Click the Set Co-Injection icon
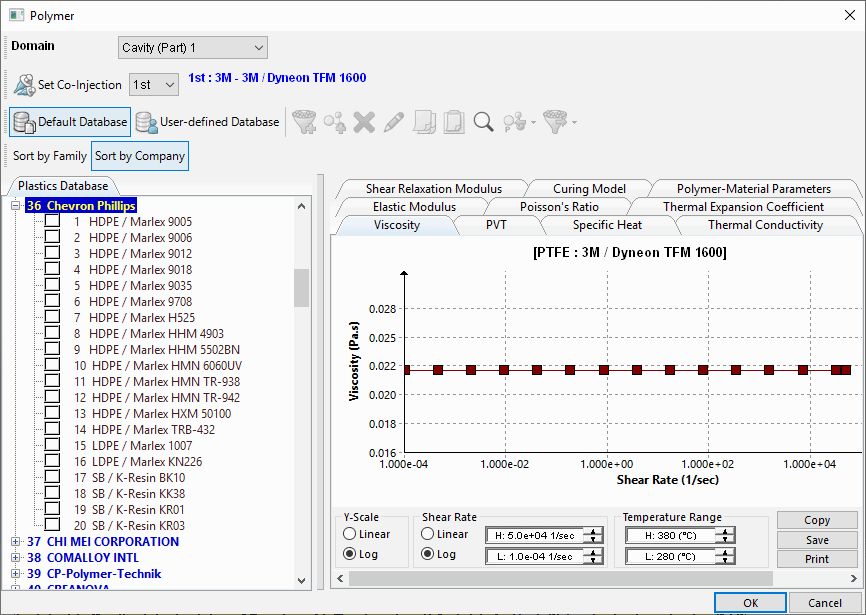866x615 pixels. pos(24,84)
